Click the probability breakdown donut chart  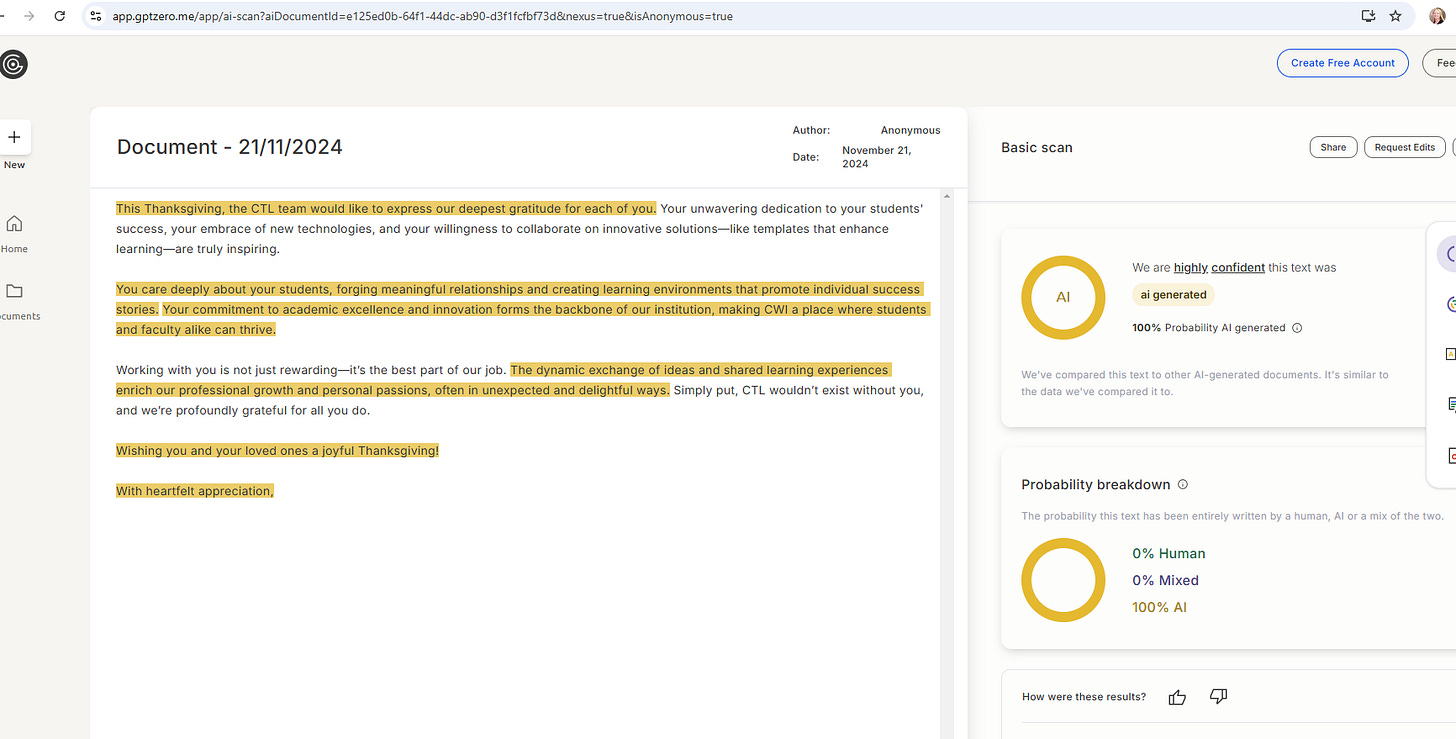coord(1063,580)
